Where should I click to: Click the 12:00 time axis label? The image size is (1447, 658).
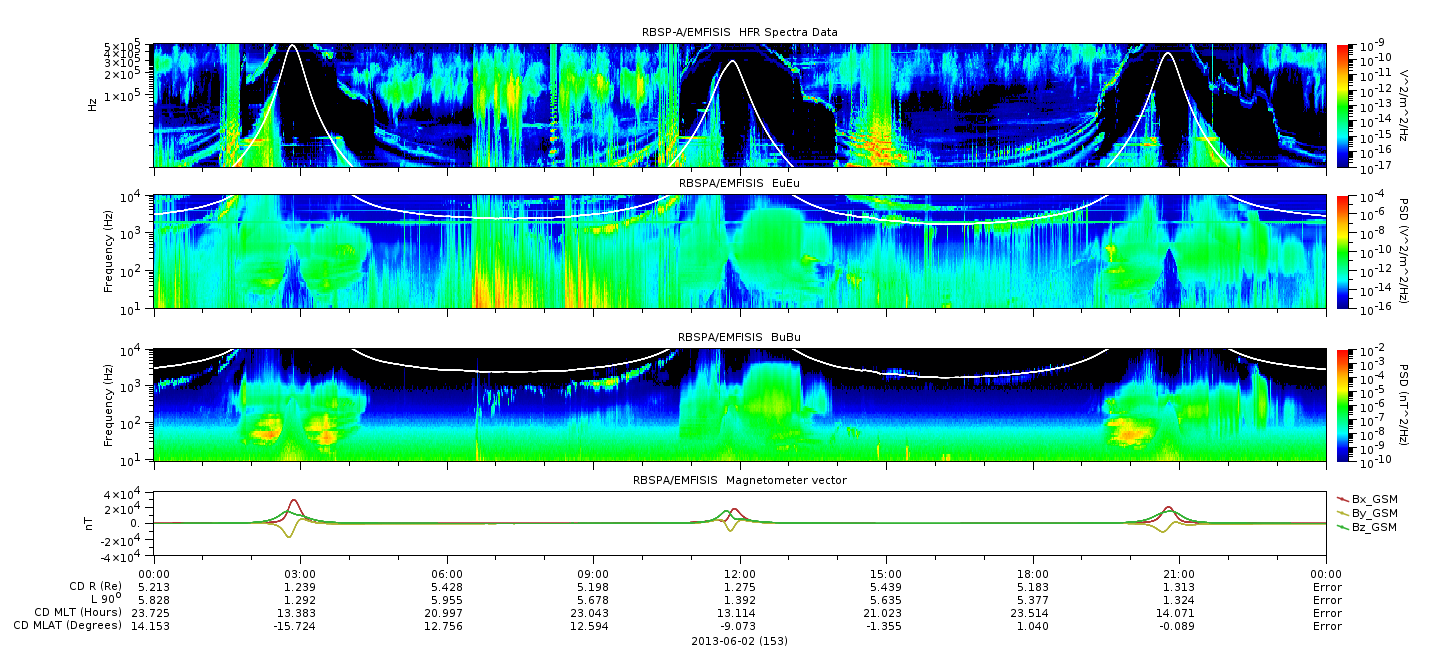tap(740, 574)
